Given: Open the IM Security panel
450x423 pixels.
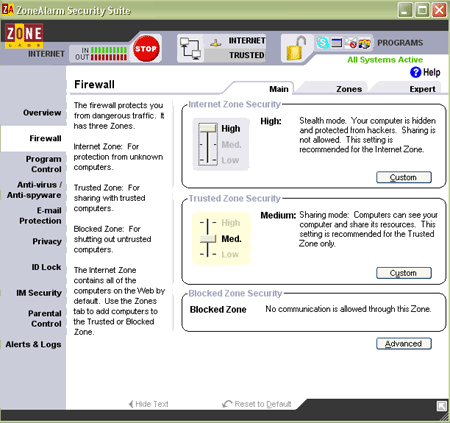Looking at the screenshot, I should [x=39, y=293].
